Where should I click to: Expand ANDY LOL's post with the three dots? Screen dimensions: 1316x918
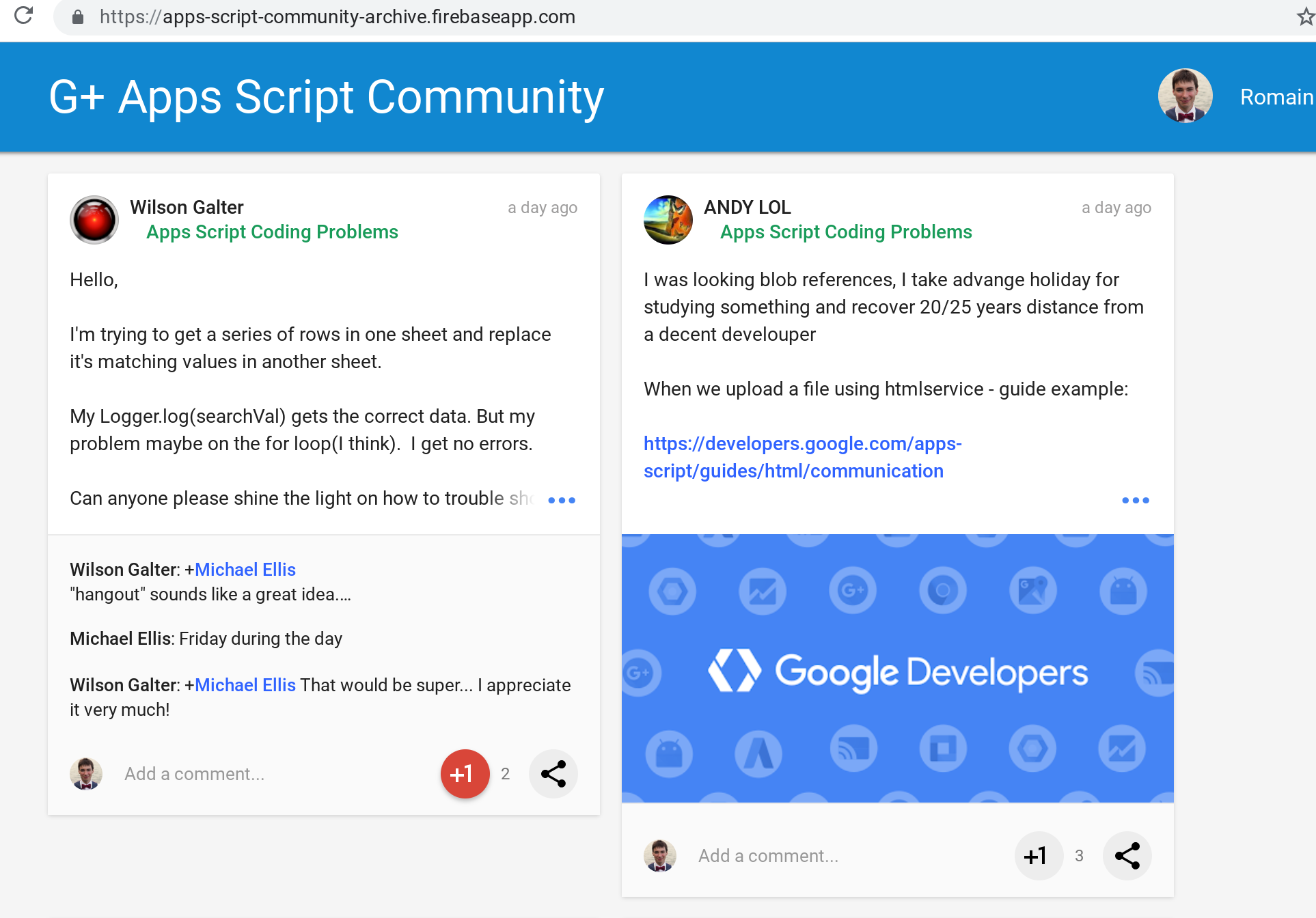tap(1136, 500)
